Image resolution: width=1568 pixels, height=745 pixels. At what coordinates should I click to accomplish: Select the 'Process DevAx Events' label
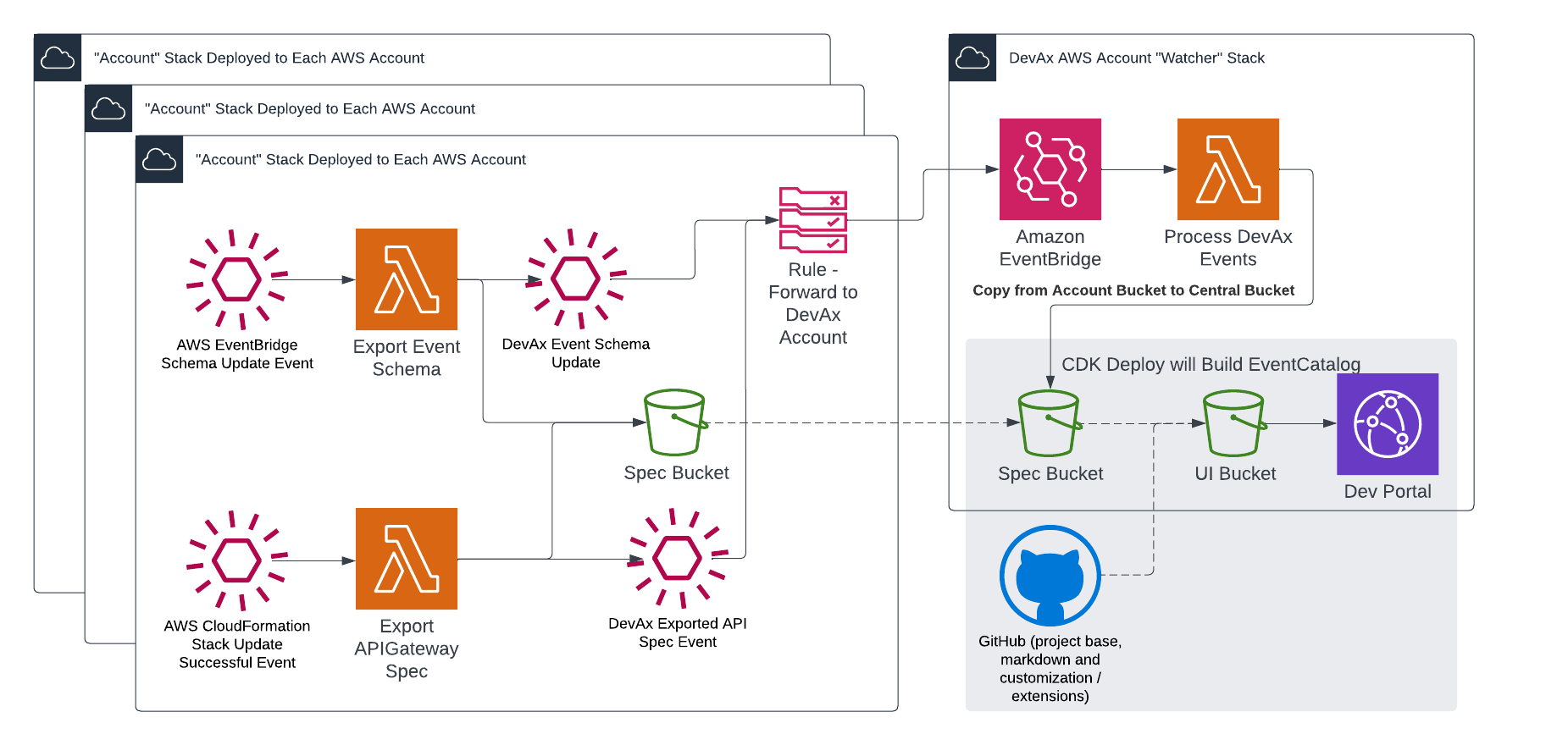[1228, 248]
